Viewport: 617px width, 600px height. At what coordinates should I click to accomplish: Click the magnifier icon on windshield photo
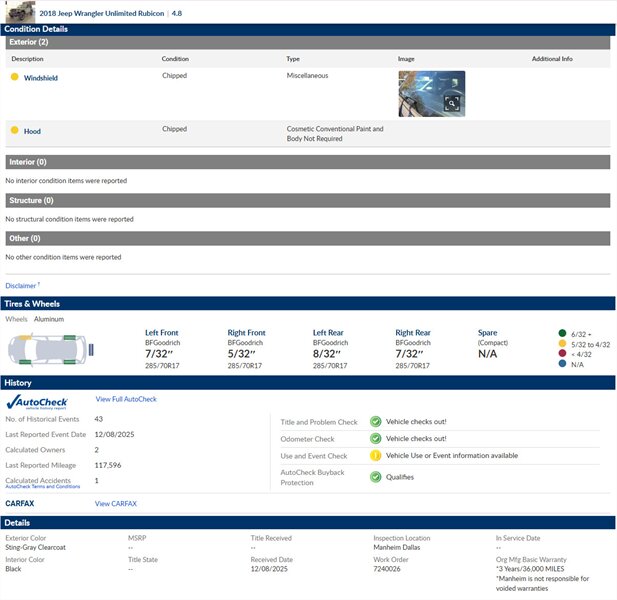click(452, 103)
